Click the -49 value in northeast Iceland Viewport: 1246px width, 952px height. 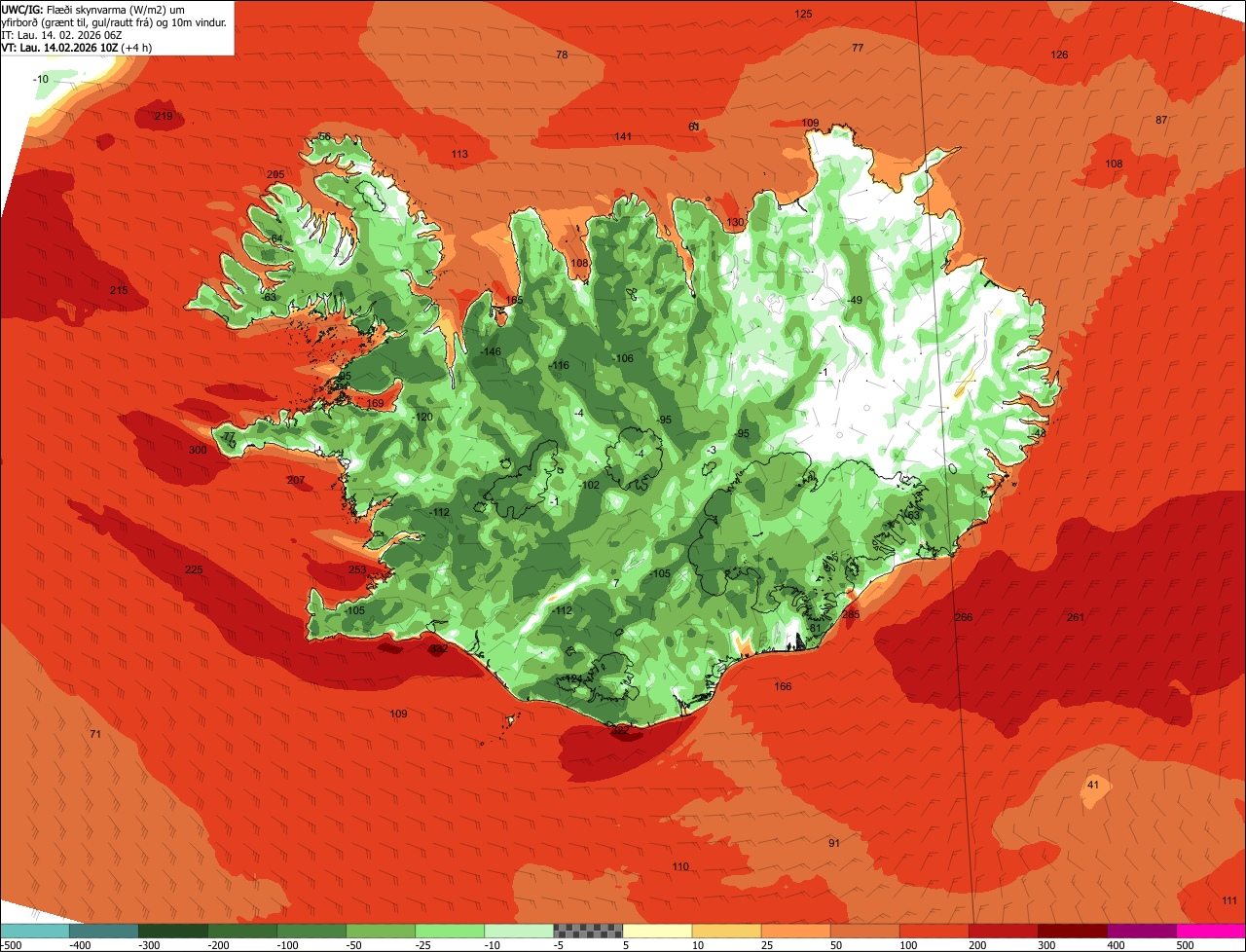(855, 300)
